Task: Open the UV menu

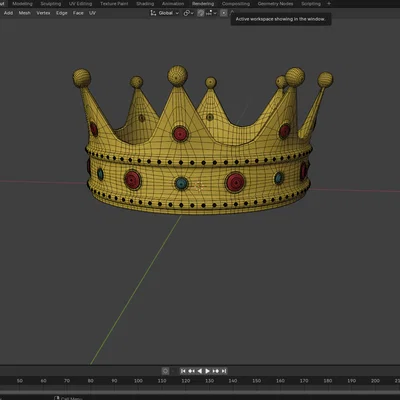Action: [92, 13]
